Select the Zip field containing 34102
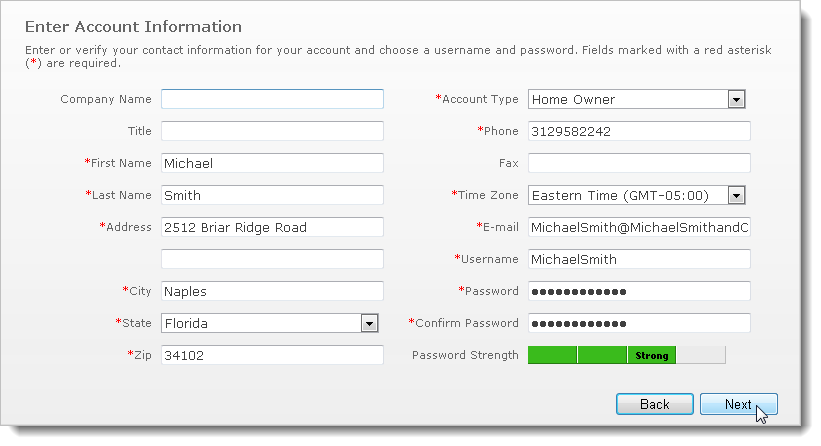Viewport: 821px width, 446px height. coord(272,355)
